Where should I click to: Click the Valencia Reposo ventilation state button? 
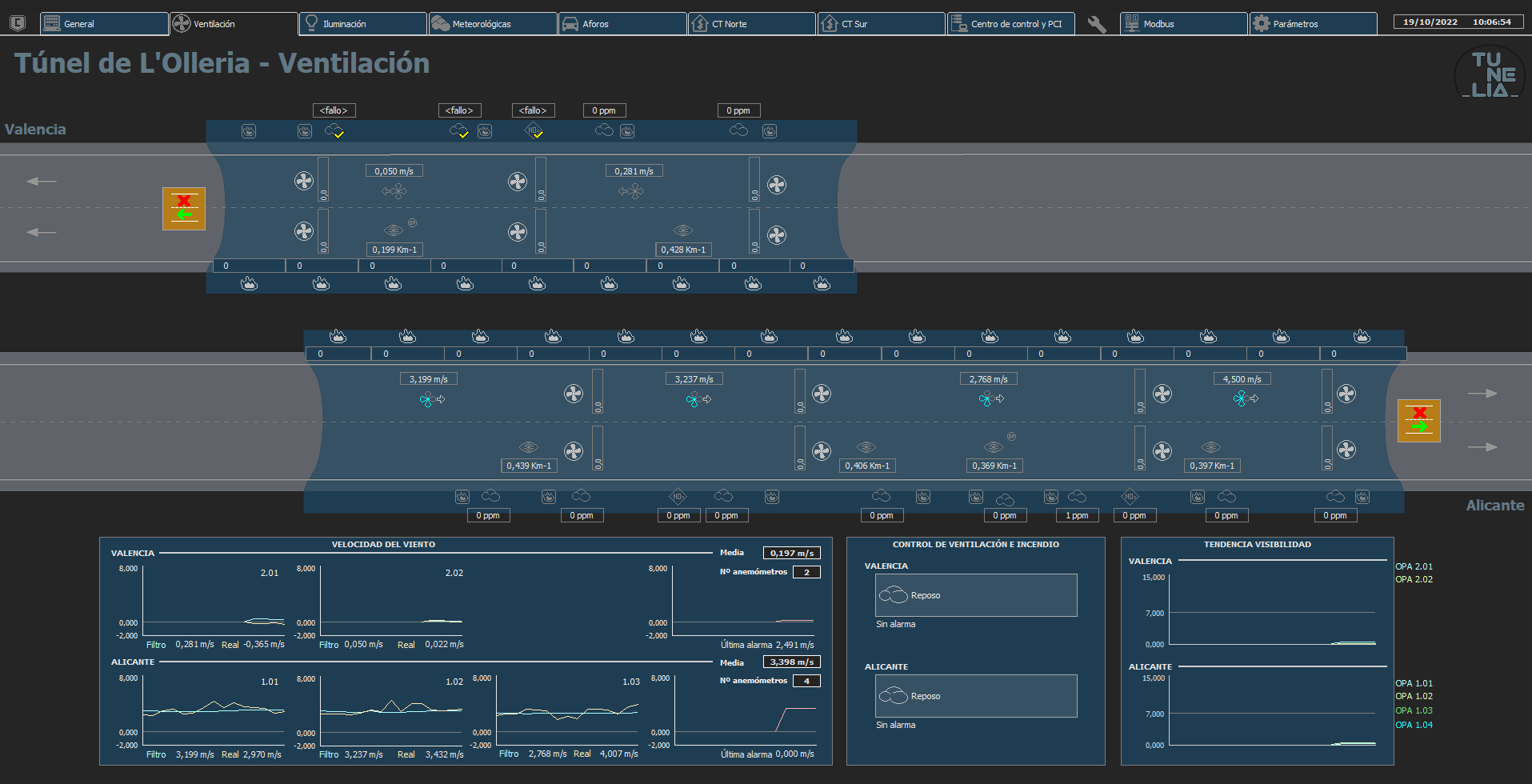[976, 595]
